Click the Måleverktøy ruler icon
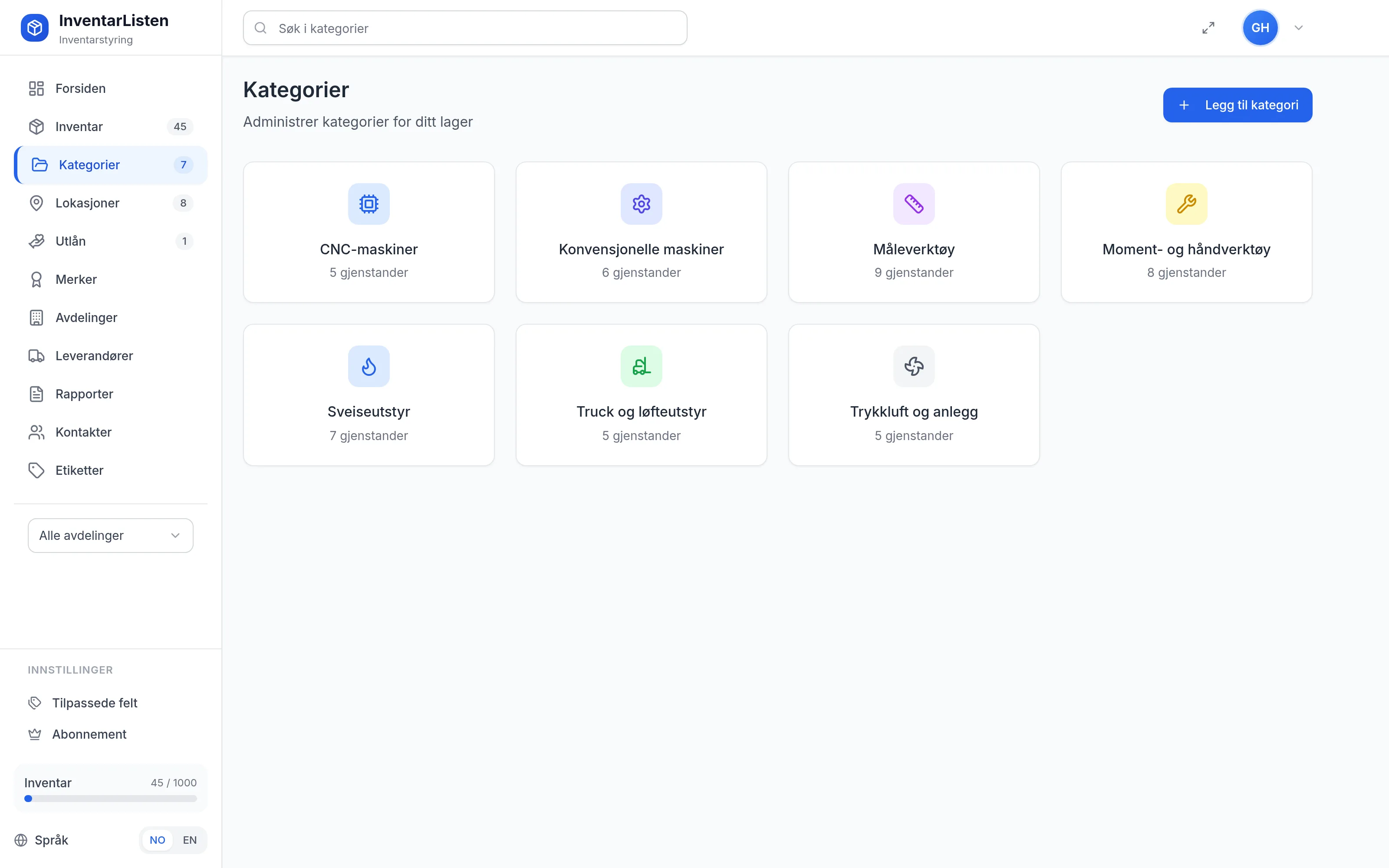This screenshot has height=868, width=1389. pyautogui.click(x=914, y=204)
